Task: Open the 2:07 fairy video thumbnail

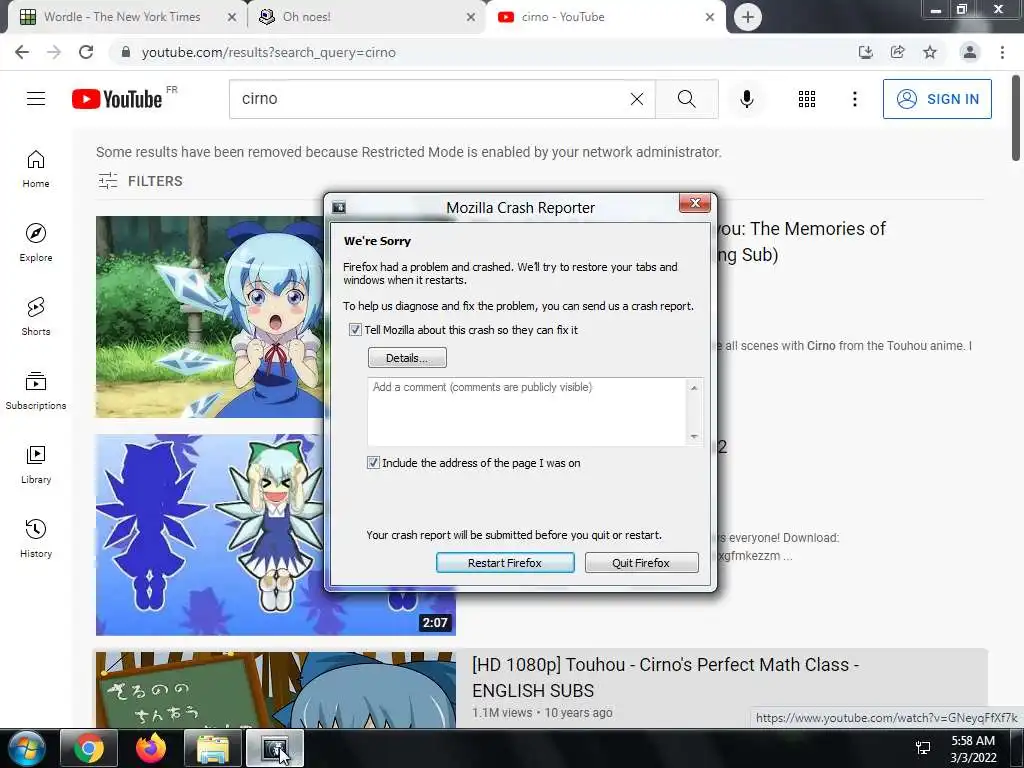Action: point(275,535)
